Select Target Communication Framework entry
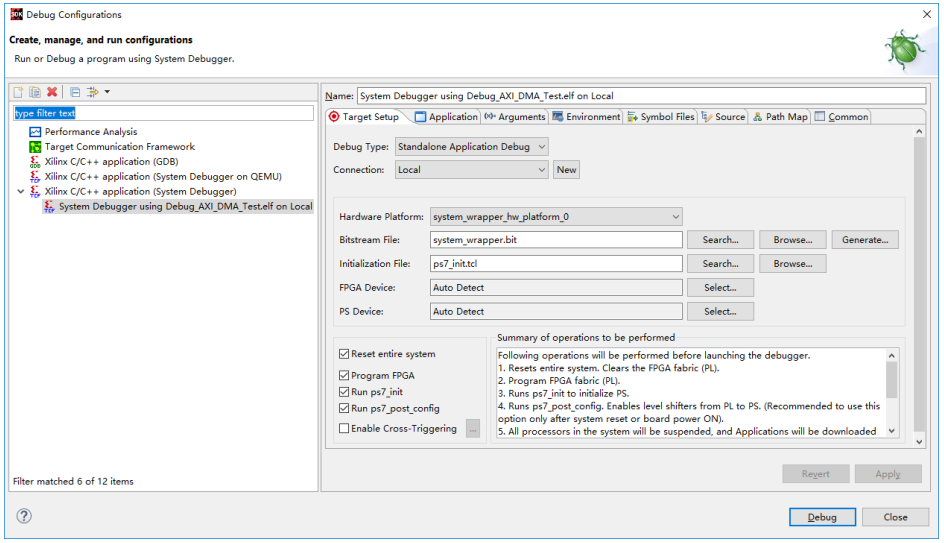Screen dimensions: 944x543 click(x=119, y=147)
